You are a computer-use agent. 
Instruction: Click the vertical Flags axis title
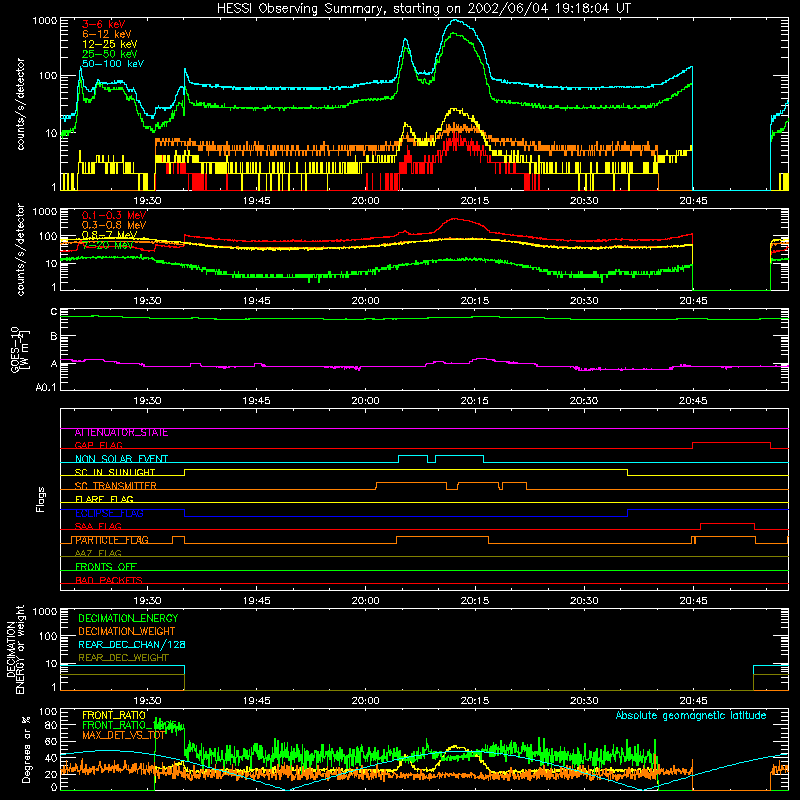click(41, 499)
